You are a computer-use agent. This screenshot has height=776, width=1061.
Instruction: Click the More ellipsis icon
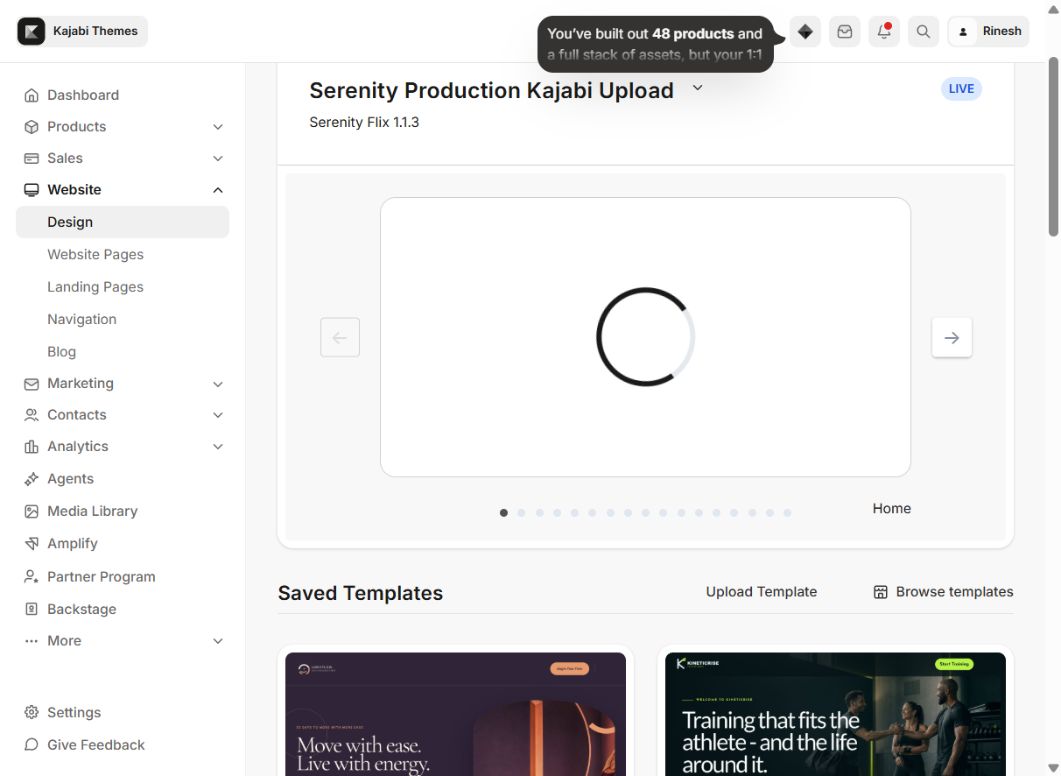[x=31, y=641]
